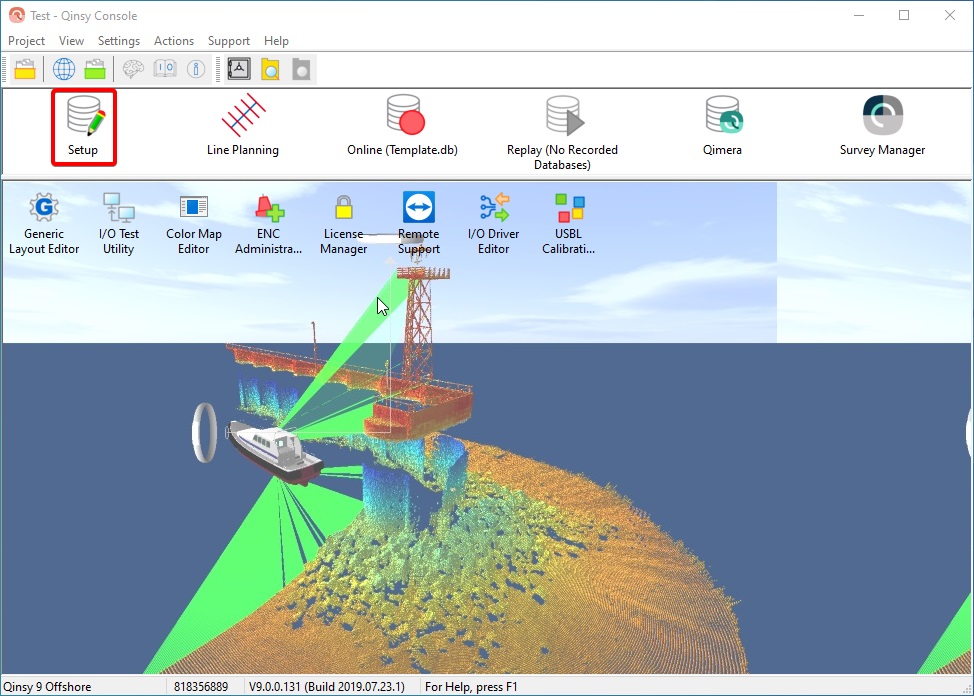This screenshot has height=696, width=974.
Task: Open the Settings menu
Action: pyautogui.click(x=118, y=41)
